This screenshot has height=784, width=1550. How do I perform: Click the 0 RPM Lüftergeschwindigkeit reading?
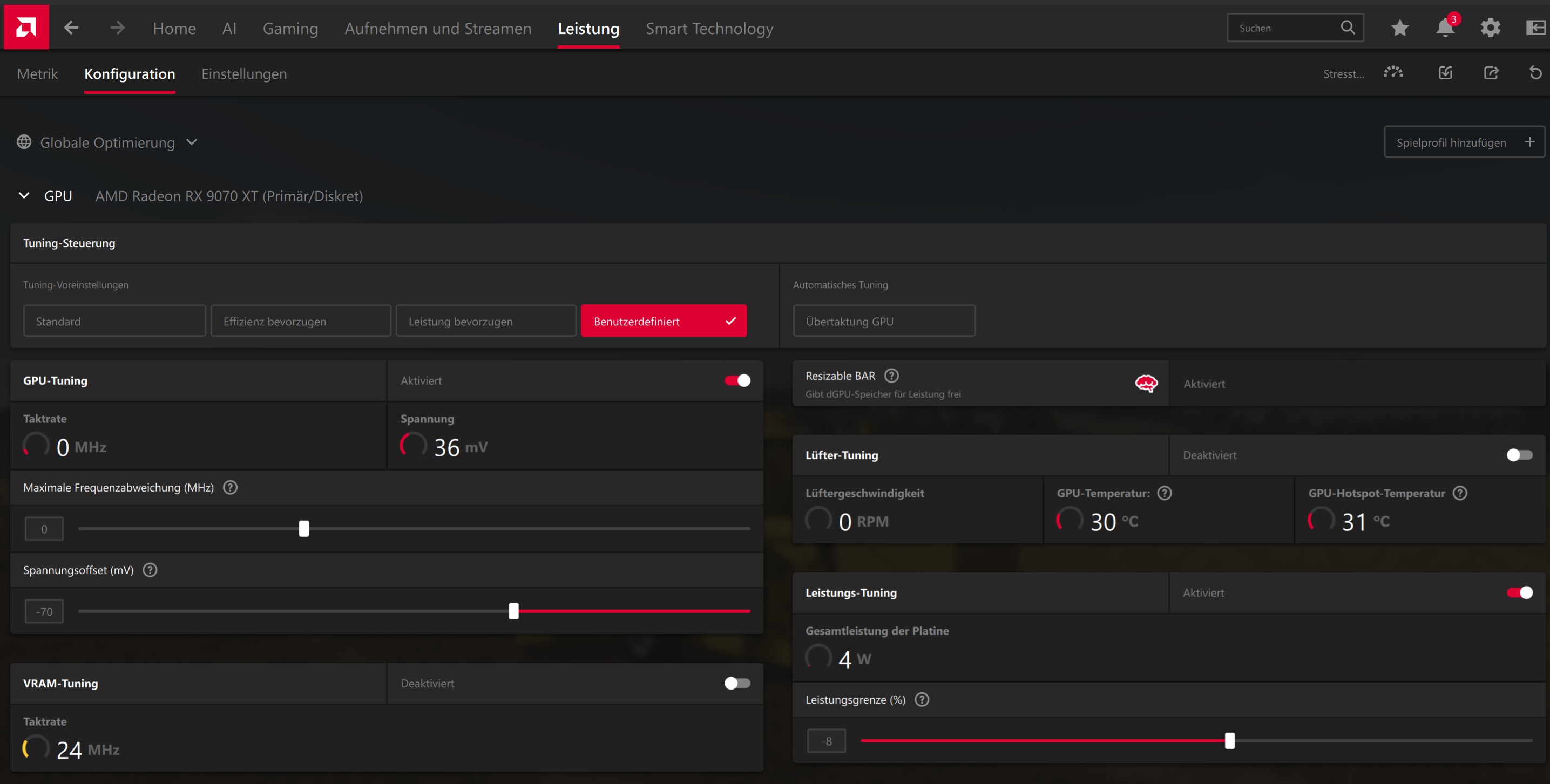click(x=863, y=521)
